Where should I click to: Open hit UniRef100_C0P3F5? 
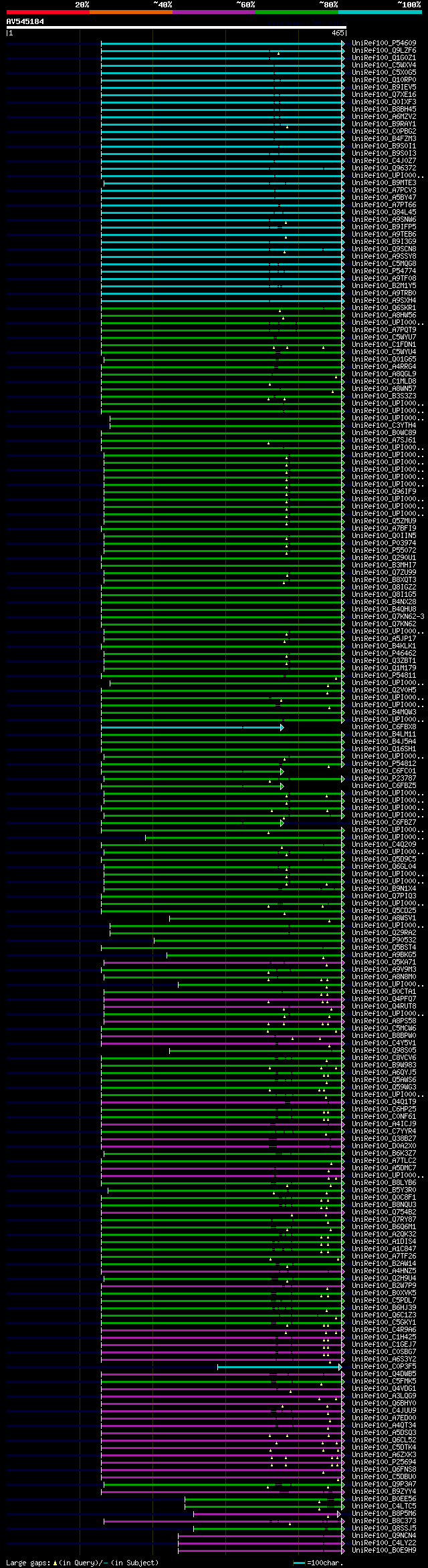(384, 1367)
